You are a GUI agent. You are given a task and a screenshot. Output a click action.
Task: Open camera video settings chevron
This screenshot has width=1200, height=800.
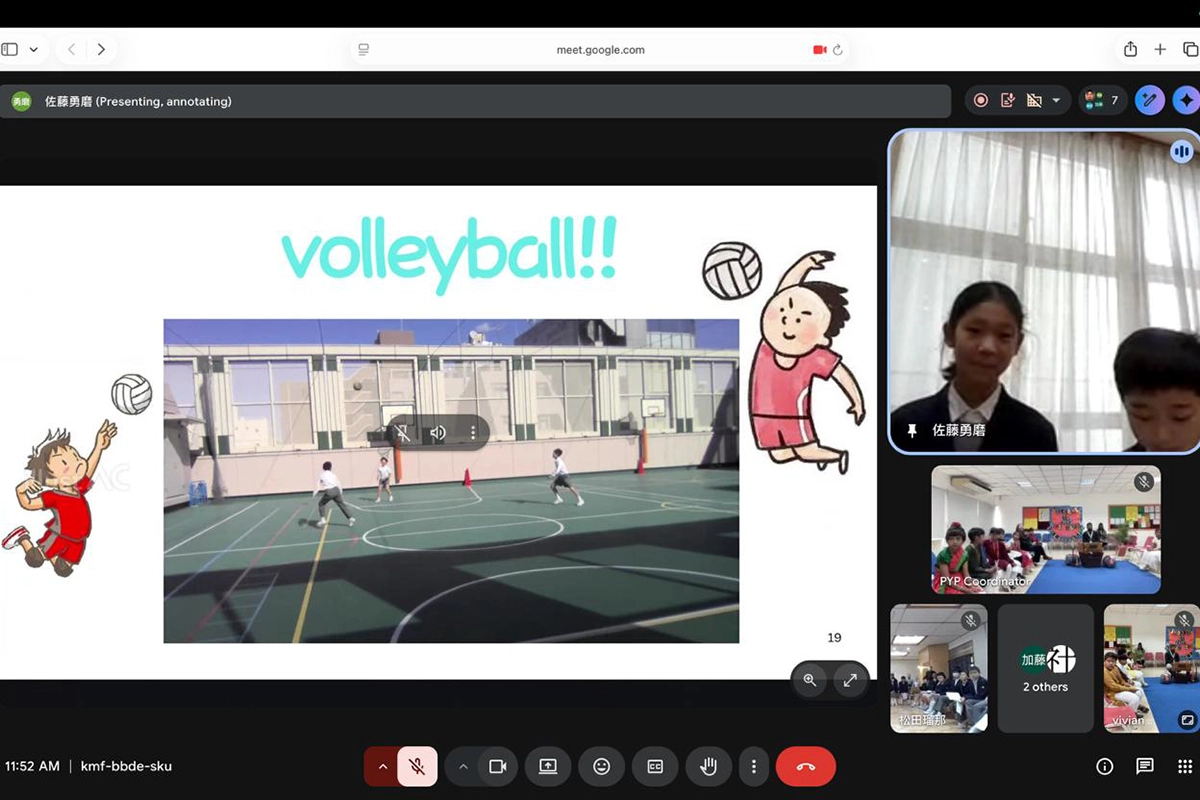[x=462, y=767]
